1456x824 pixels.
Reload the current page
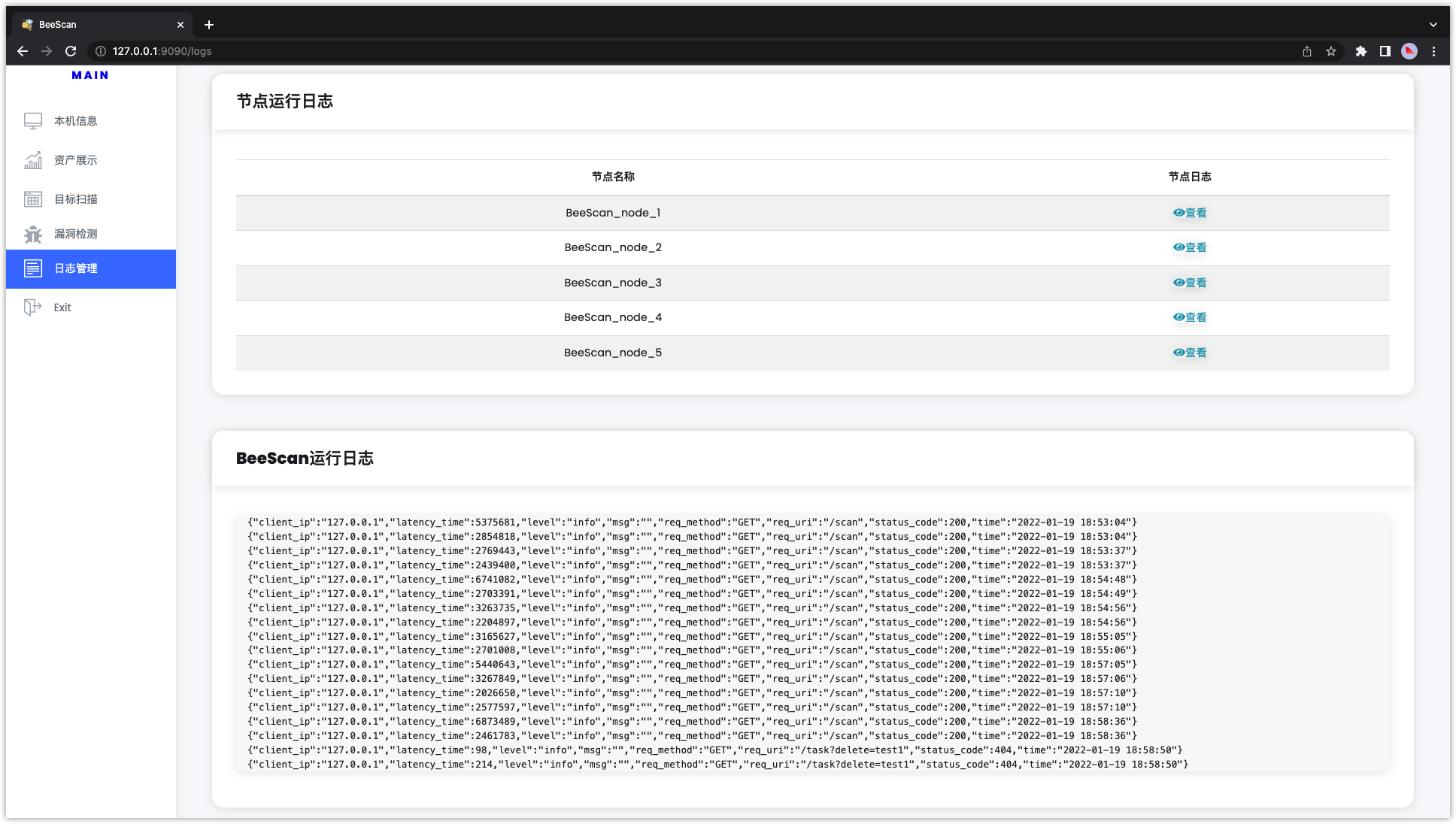point(71,51)
